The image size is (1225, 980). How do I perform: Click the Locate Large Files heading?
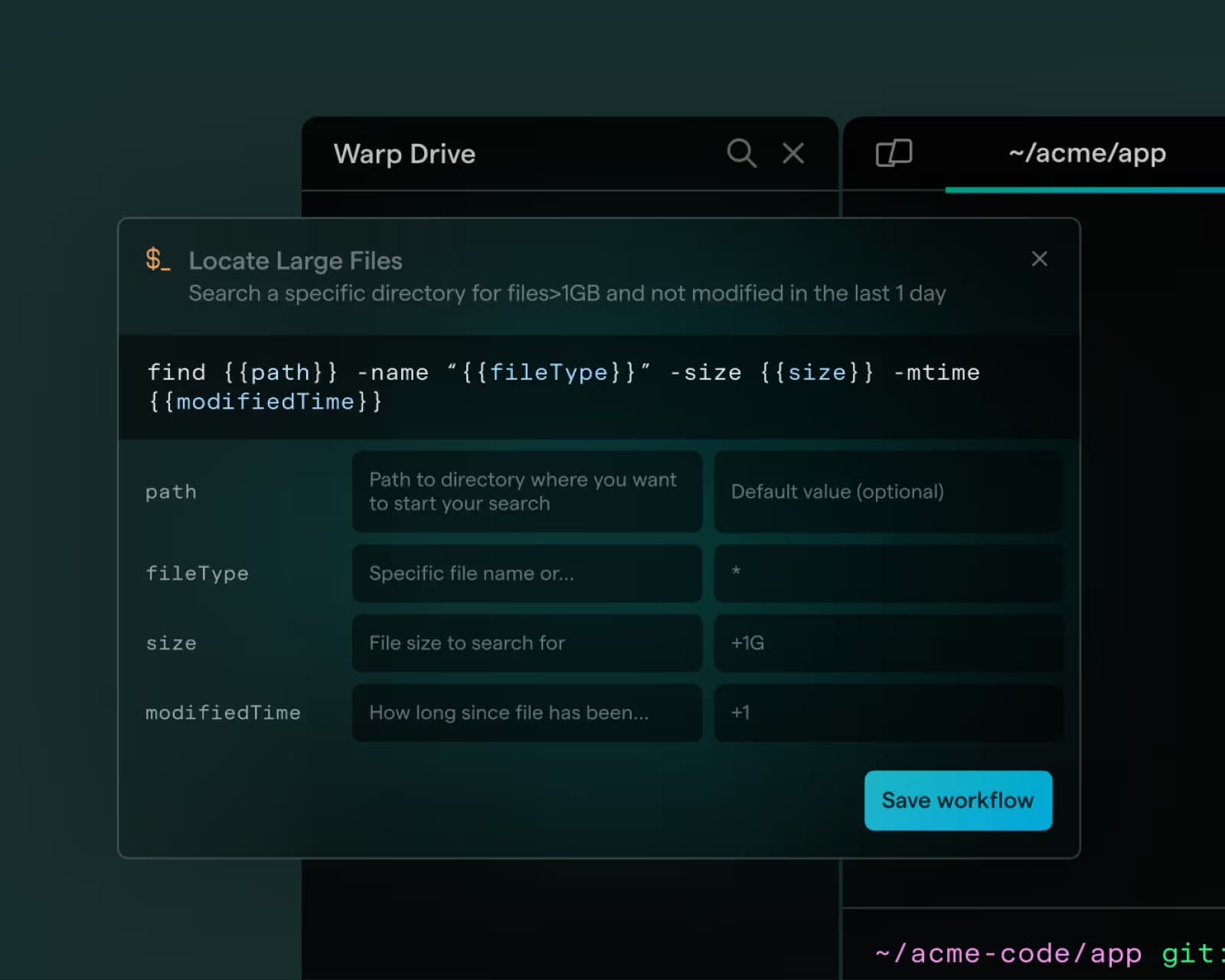pos(296,260)
